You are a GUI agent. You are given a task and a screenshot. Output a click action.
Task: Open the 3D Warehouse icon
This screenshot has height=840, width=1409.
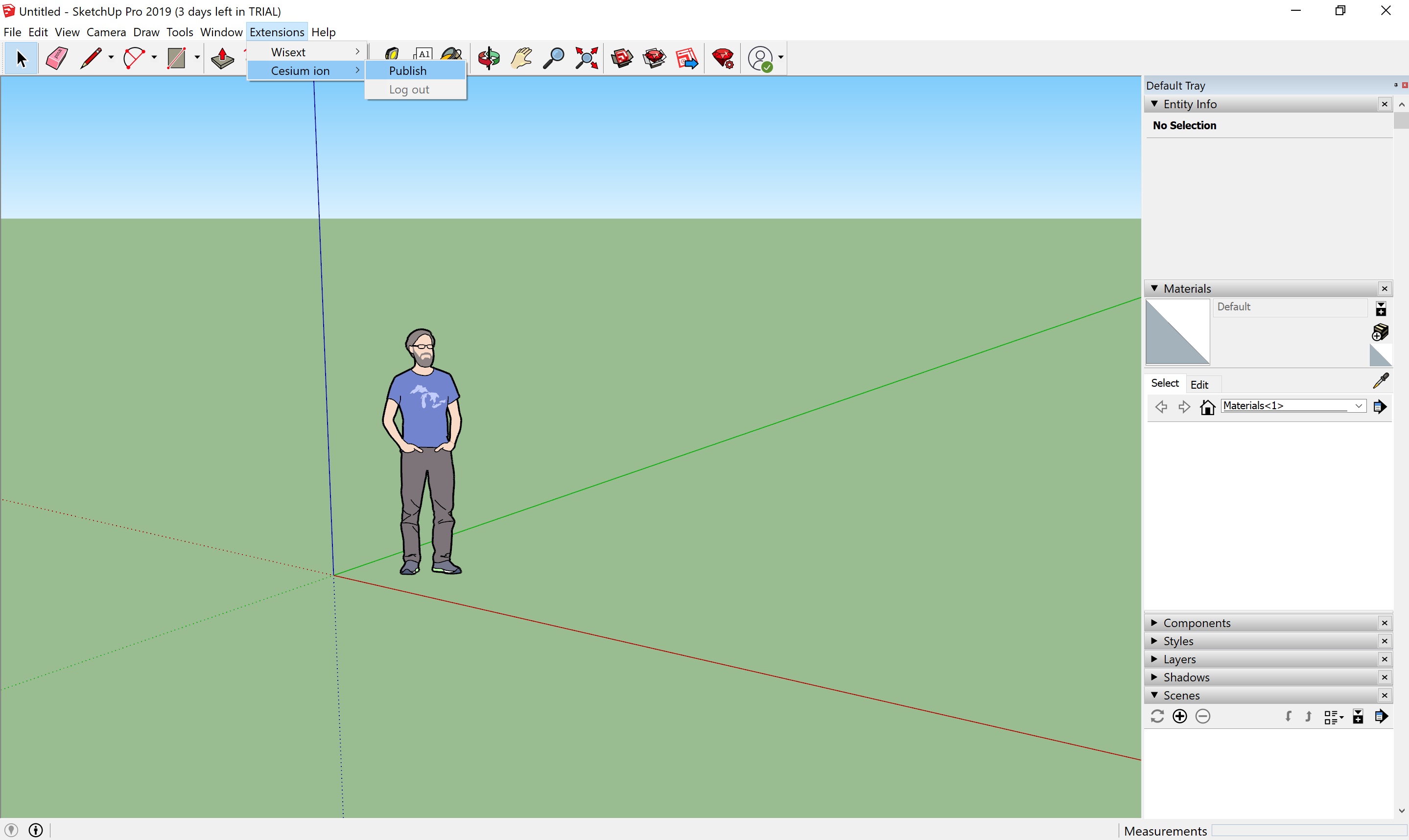[622, 58]
